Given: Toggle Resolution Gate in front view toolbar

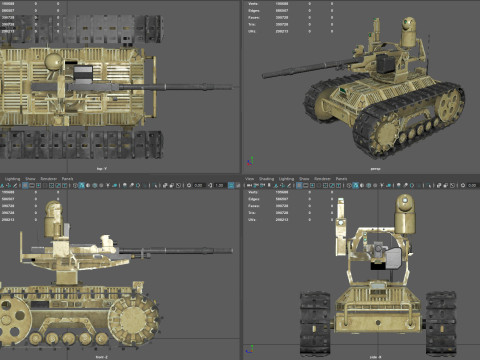Looking at the screenshot, I should (x=38, y=185).
